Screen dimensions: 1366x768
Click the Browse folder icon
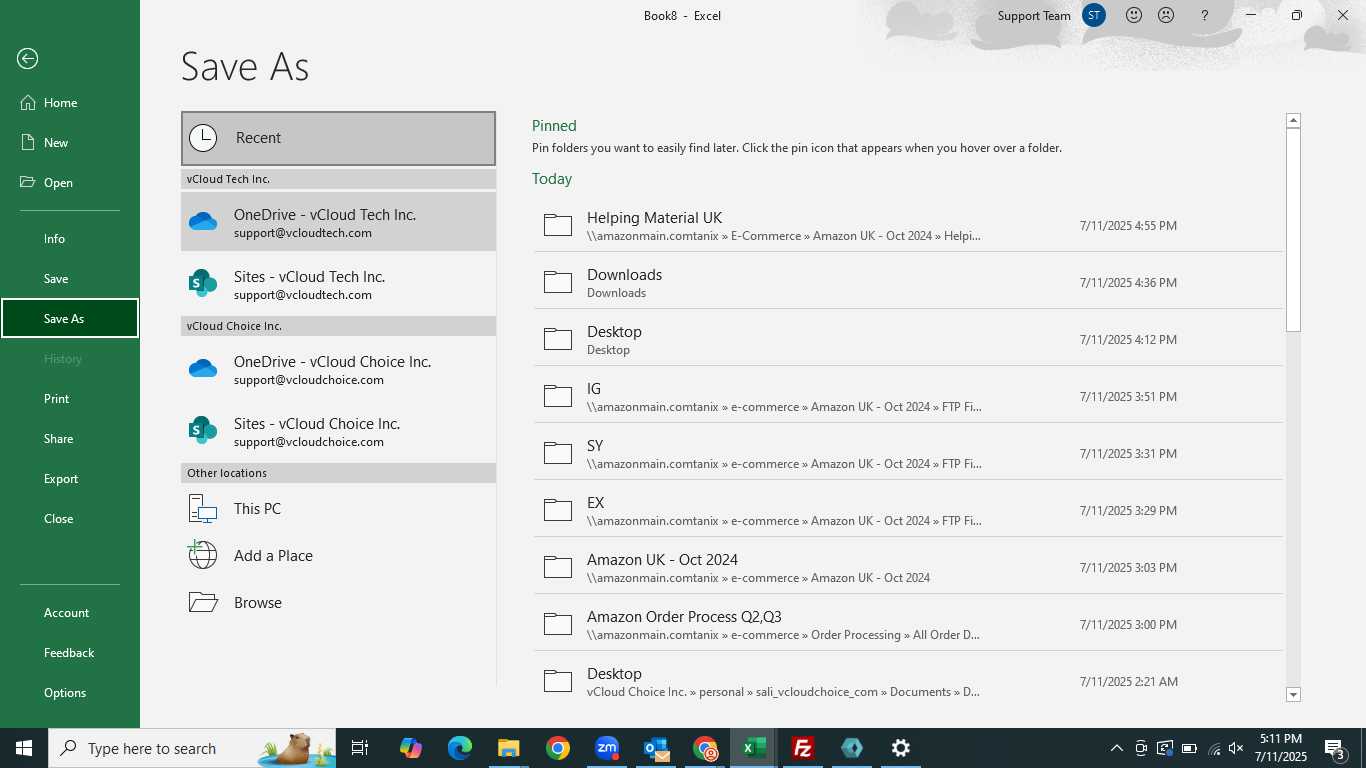tap(203, 602)
